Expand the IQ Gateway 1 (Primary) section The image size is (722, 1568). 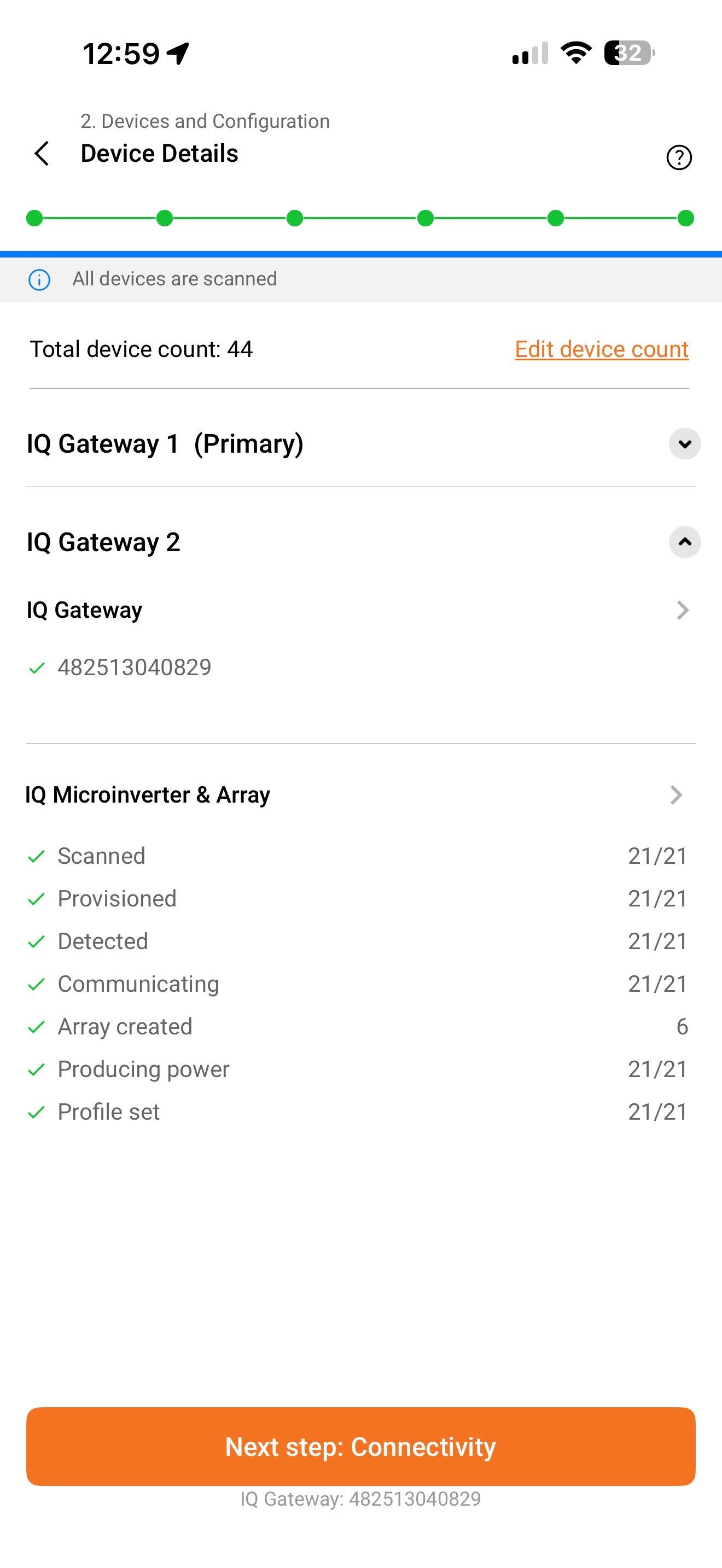(x=684, y=444)
